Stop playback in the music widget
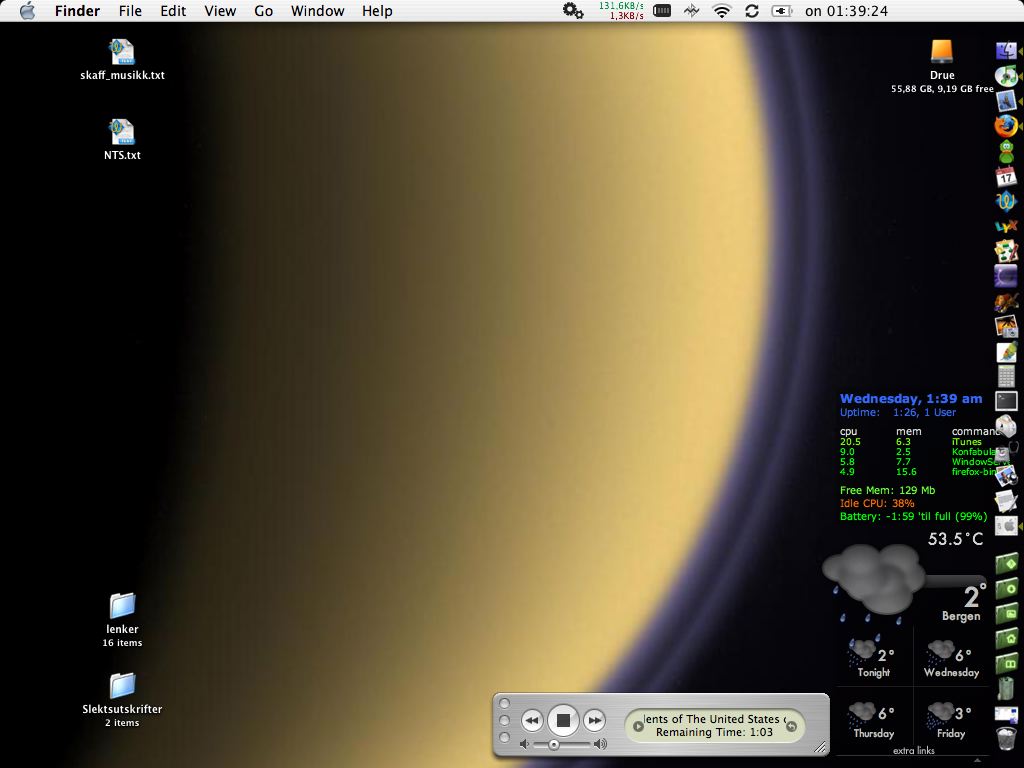This screenshot has width=1024, height=768. [x=563, y=720]
